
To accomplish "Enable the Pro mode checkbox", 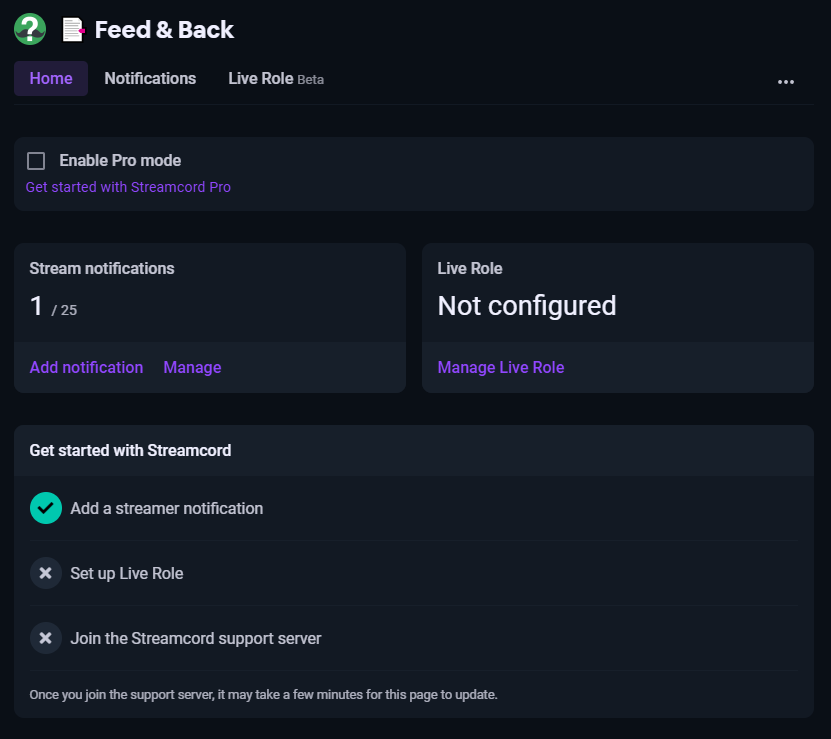I will [x=36, y=161].
